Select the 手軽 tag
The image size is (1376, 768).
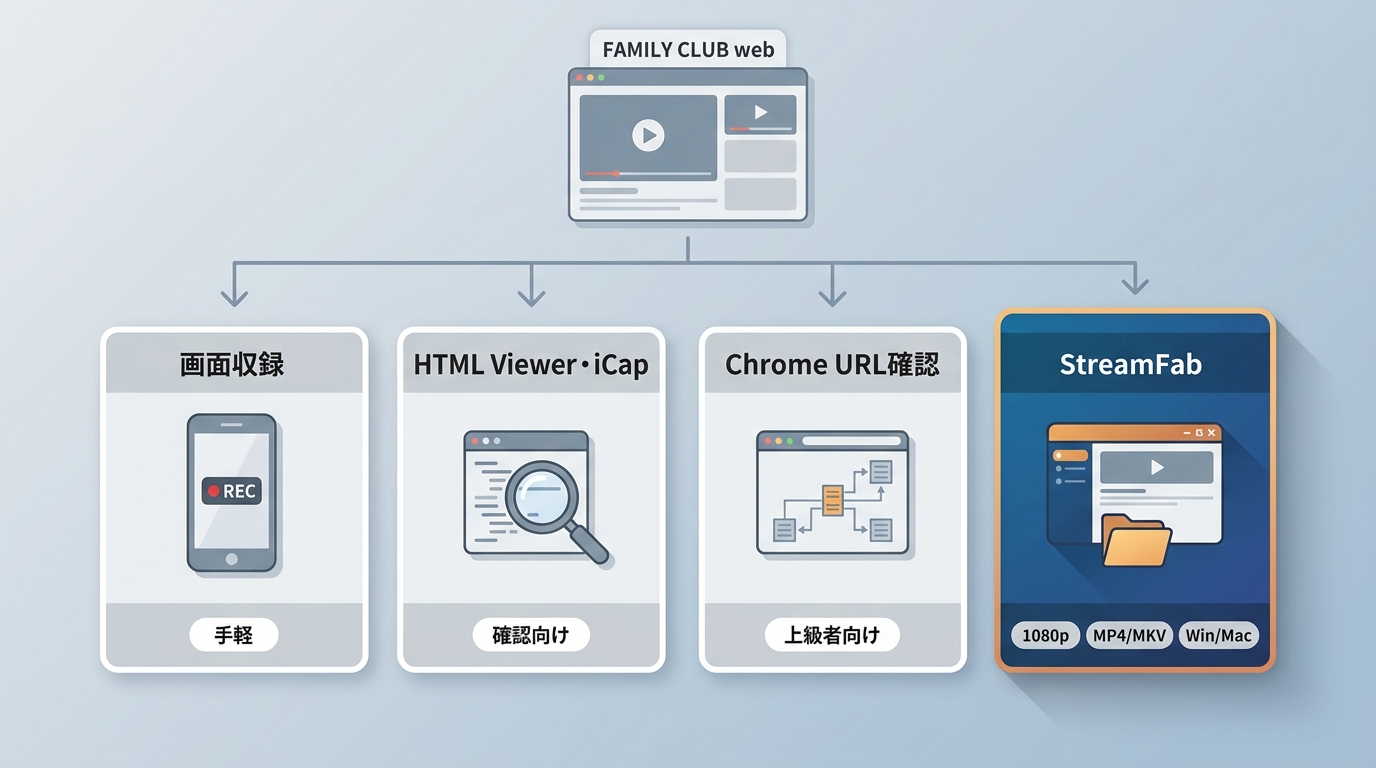233,634
